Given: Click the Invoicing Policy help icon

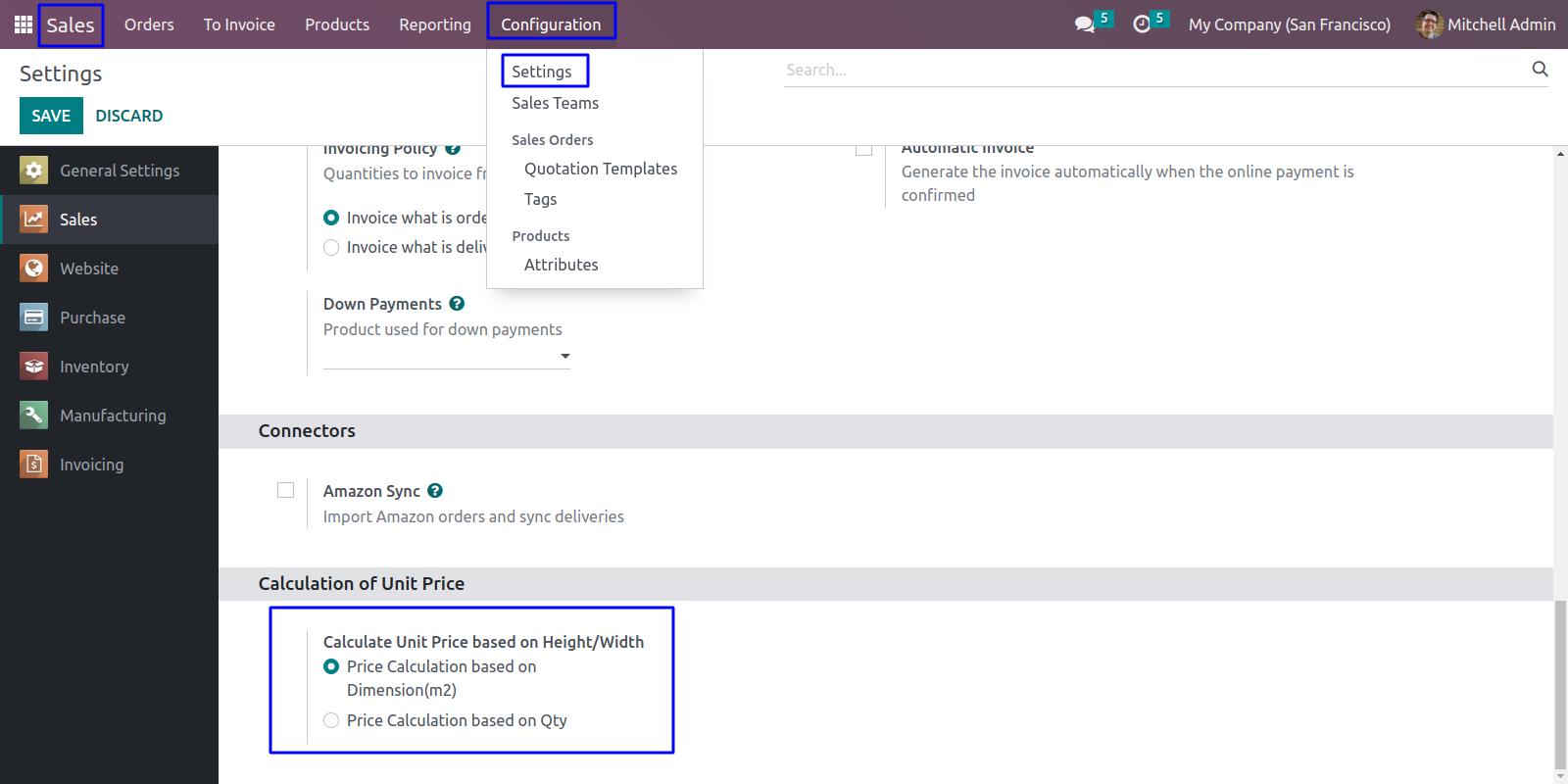Looking at the screenshot, I should (x=453, y=149).
